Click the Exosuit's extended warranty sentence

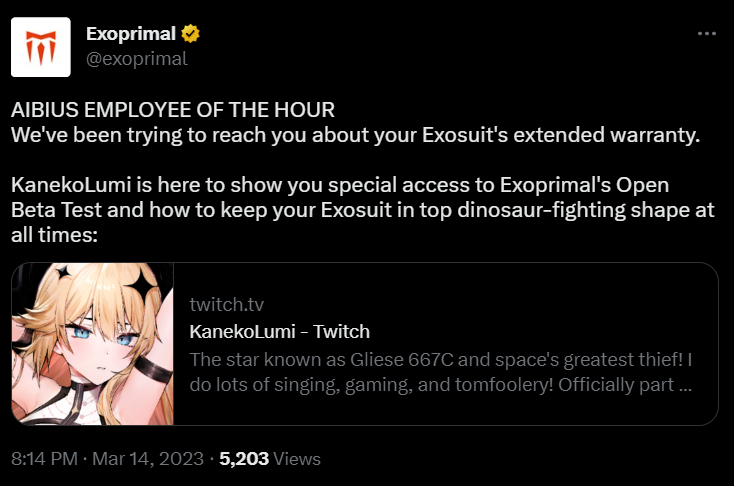pyautogui.click(x=355, y=135)
